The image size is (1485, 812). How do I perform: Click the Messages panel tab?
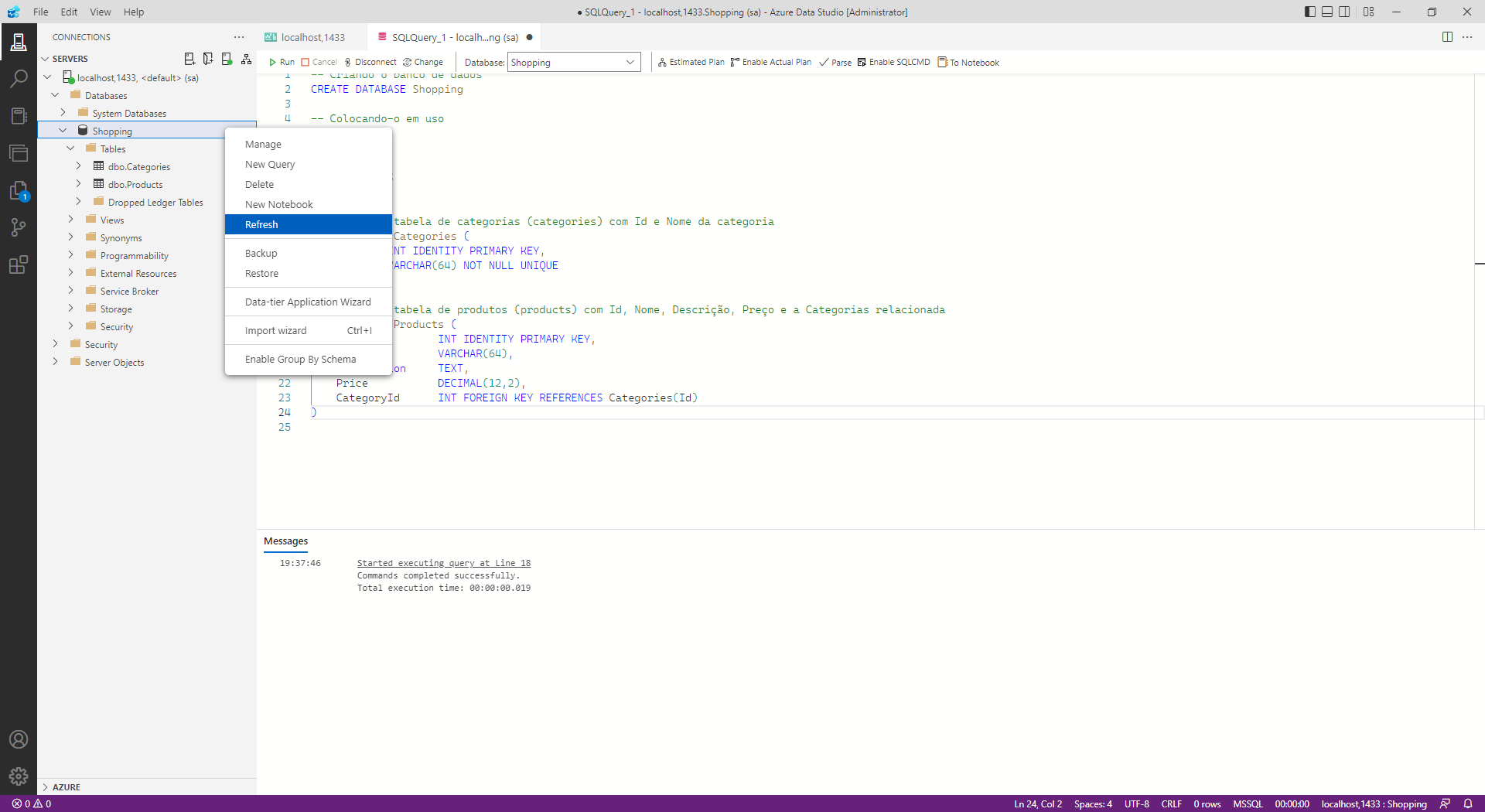[x=285, y=541]
